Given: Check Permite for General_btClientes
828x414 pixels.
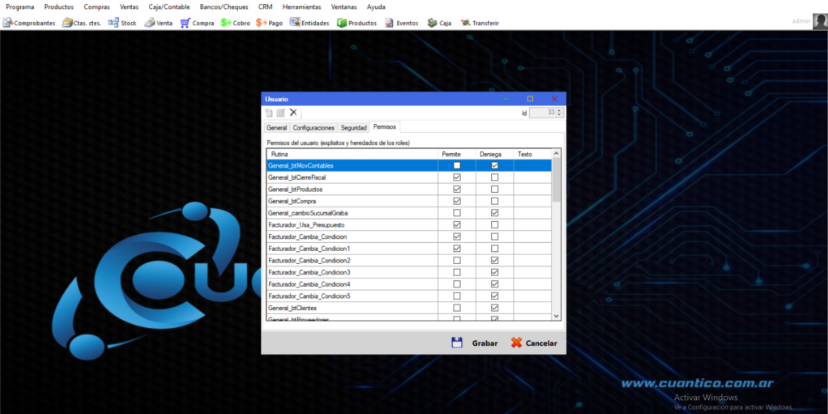Looking at the screenshot, I should click(457, 308).
